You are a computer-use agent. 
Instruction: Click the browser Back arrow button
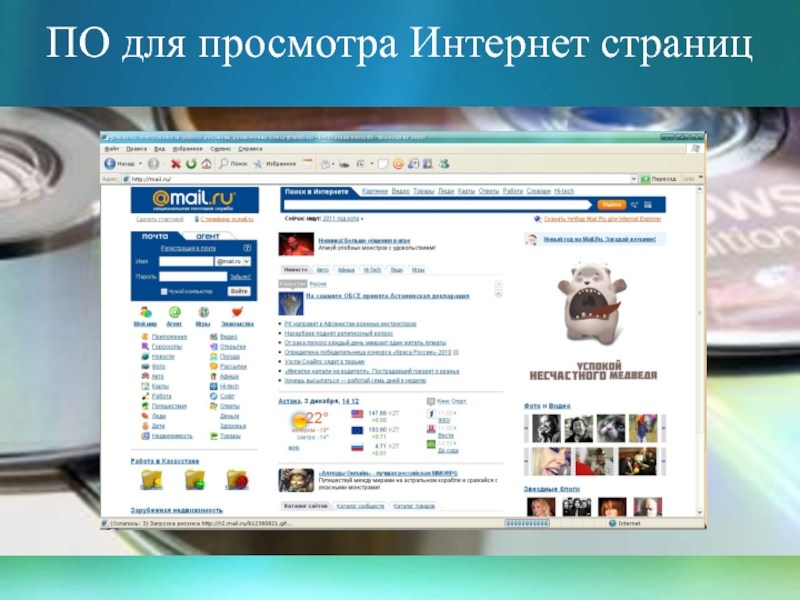111,163
